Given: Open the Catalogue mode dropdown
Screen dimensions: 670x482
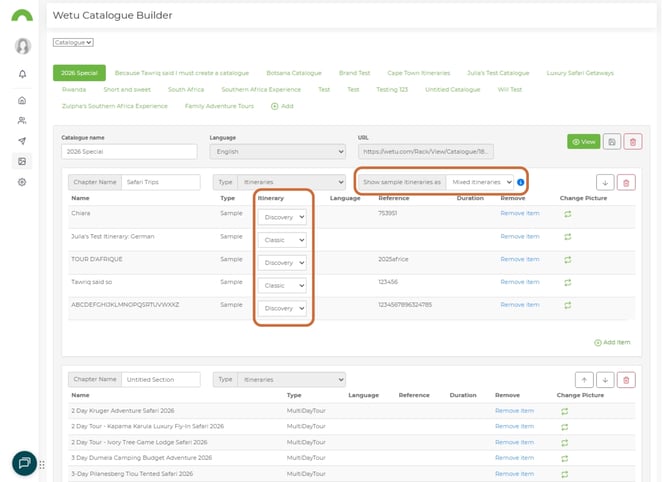Looking at the screenshot, I should pos(73,42).
